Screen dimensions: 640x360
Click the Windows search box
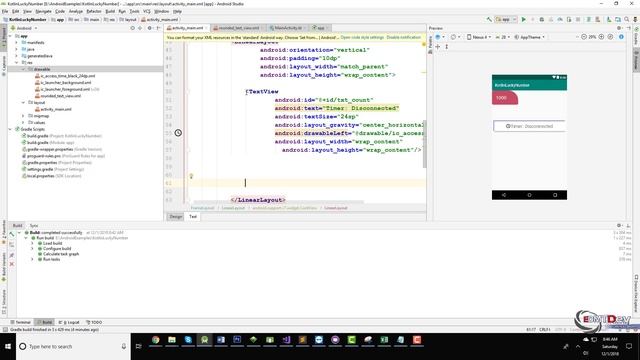73,347
